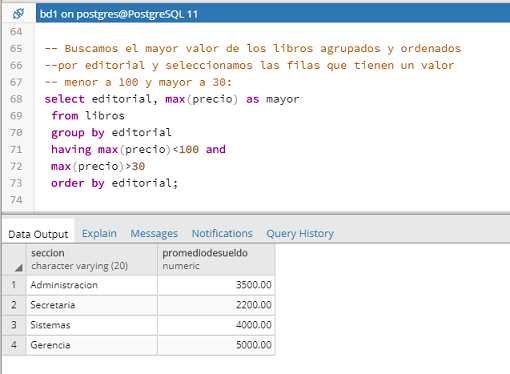This screenshot has height=374, width=510.
Task: Place cursor in 'max(precio)>30' line
Action: 98,166
